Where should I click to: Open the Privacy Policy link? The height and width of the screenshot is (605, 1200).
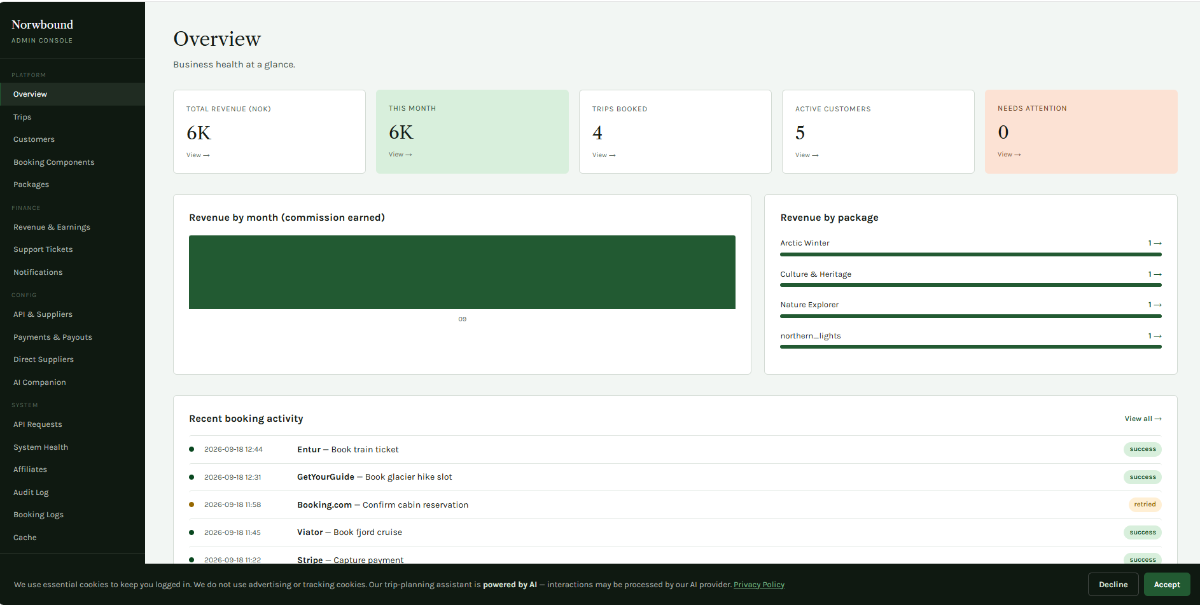click(759, 584)
